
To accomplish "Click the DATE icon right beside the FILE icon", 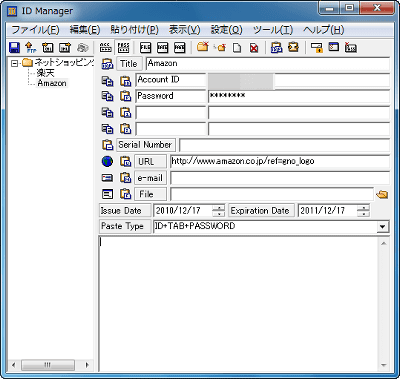I will pyautogui.click(x=163, y=47).
